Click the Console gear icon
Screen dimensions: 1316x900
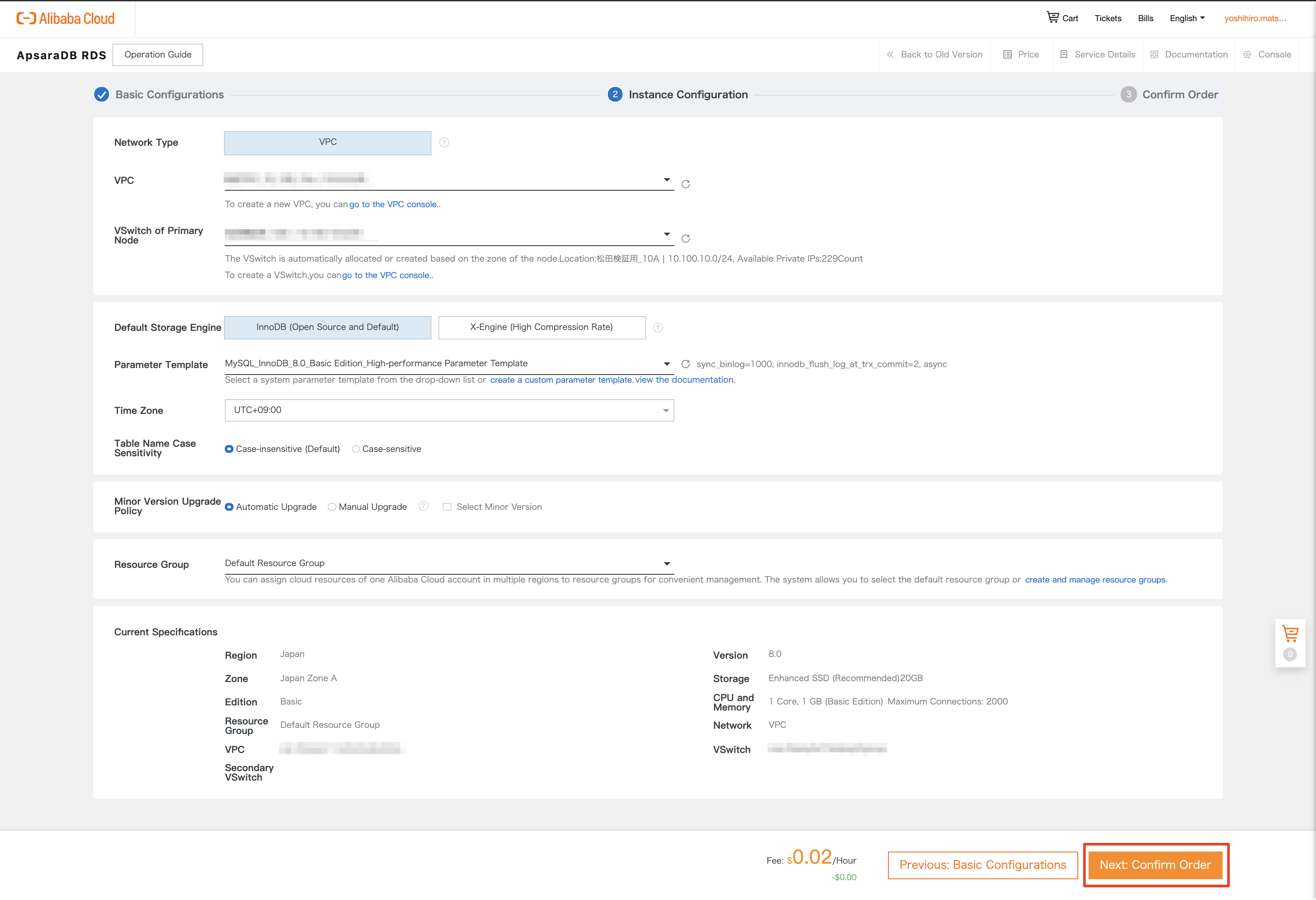(x=1248, y=54)
